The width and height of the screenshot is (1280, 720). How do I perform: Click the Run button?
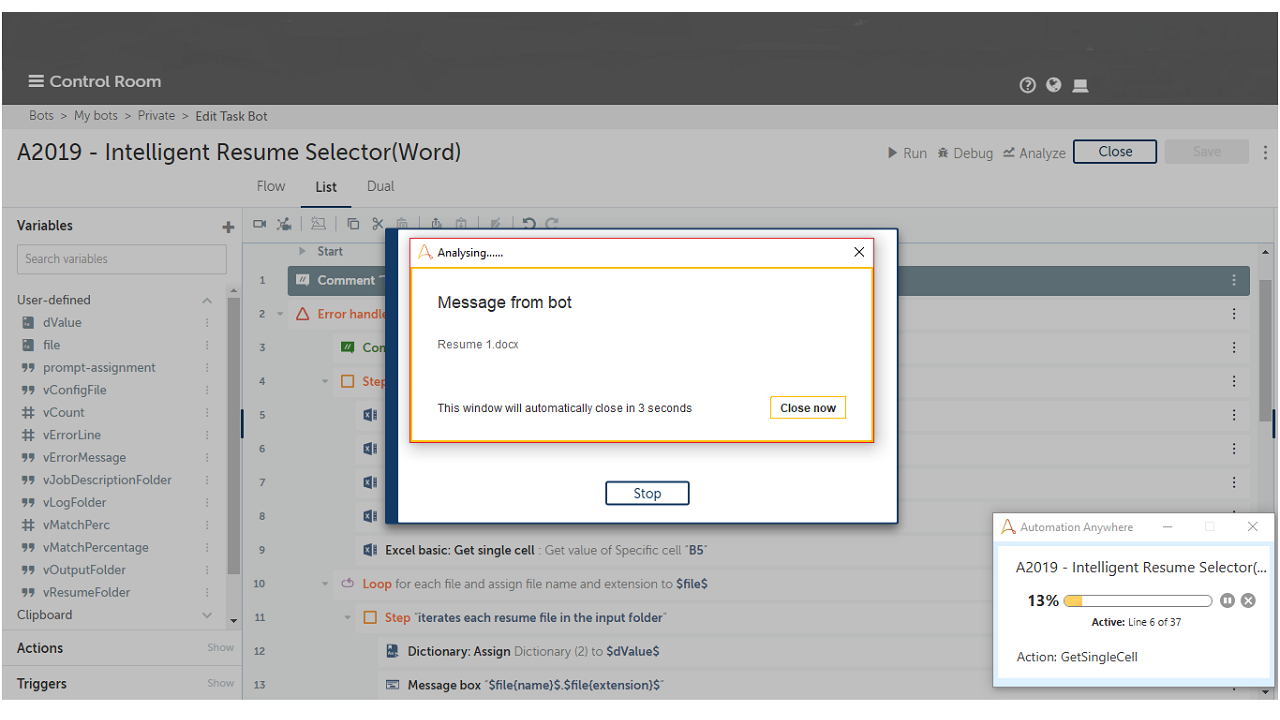pyautogui.click(x=908, y=153)
